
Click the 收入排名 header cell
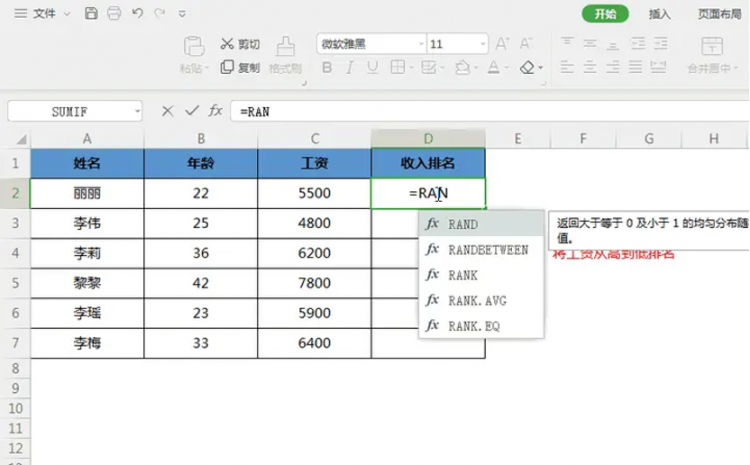coord(428,163)
